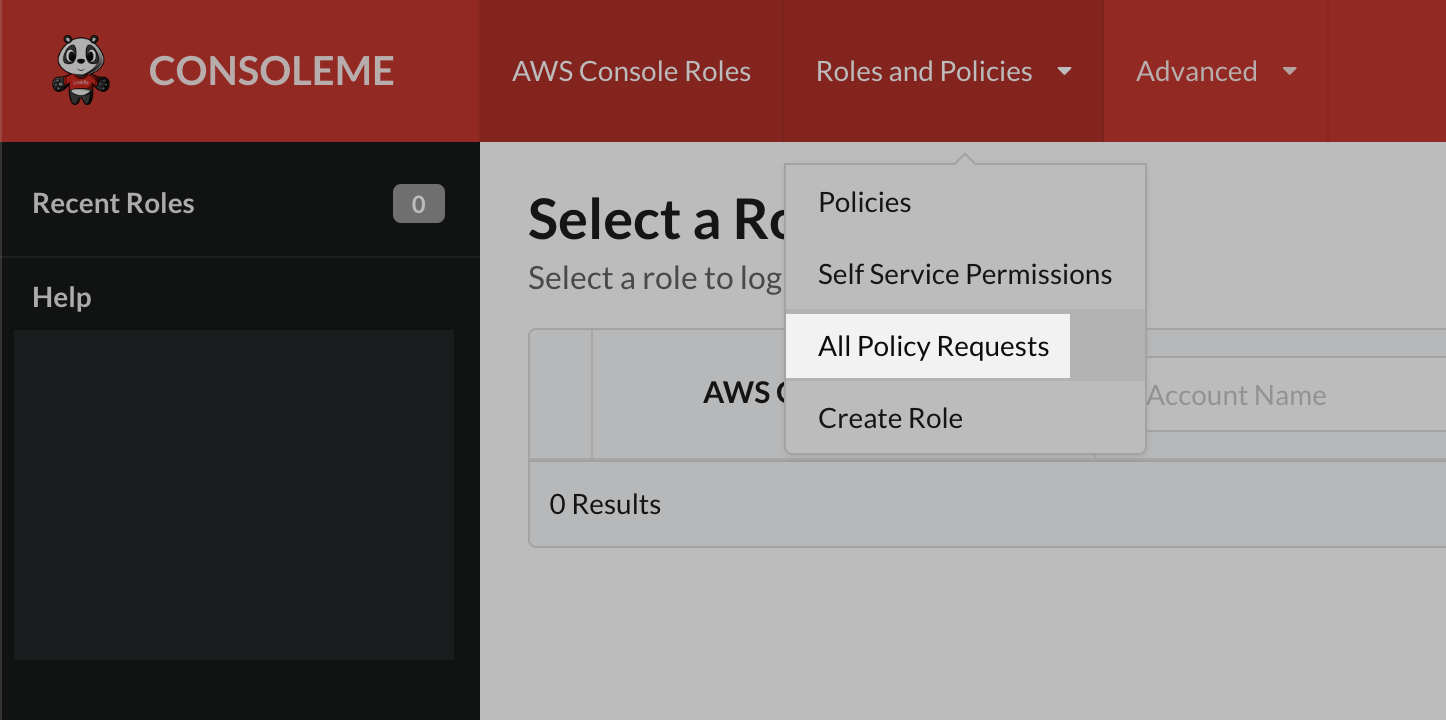Select Policies from the dropdown menu

(864, 202)
